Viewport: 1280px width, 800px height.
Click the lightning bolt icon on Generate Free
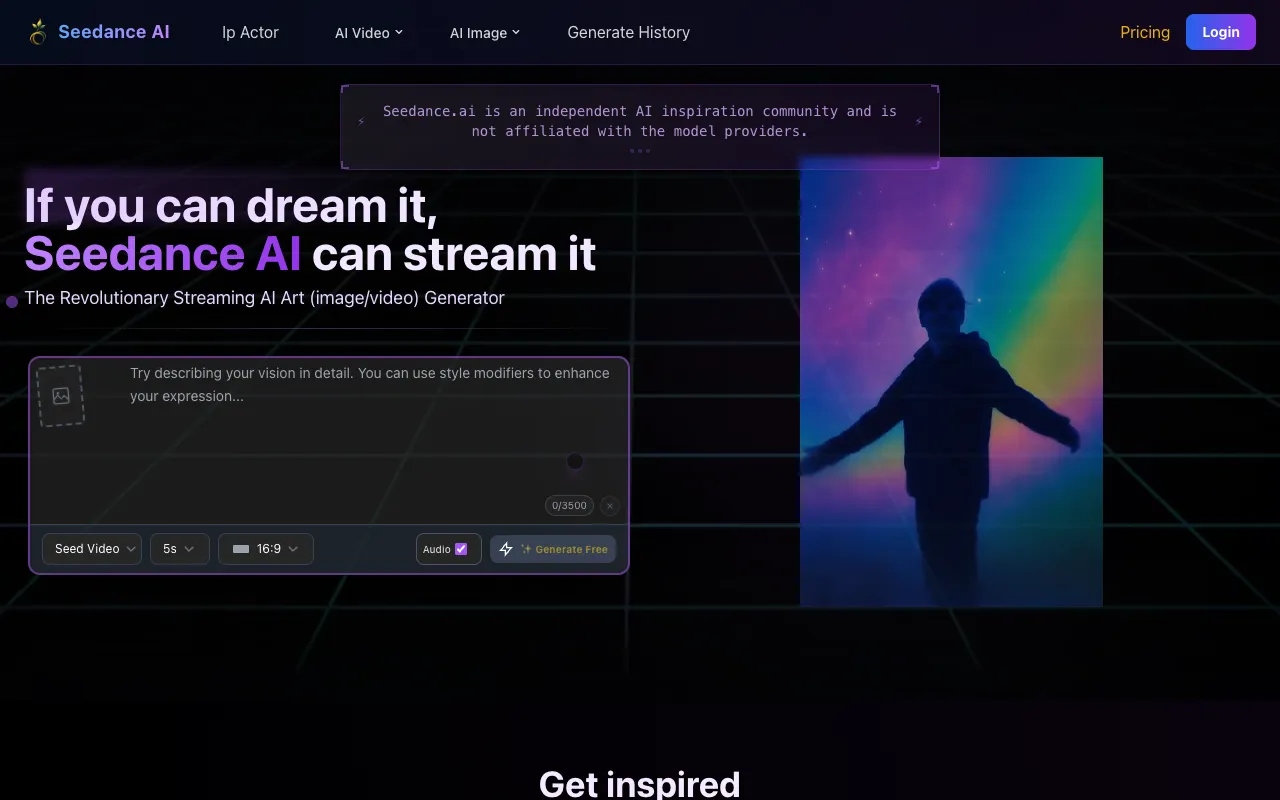coord(506,548)
